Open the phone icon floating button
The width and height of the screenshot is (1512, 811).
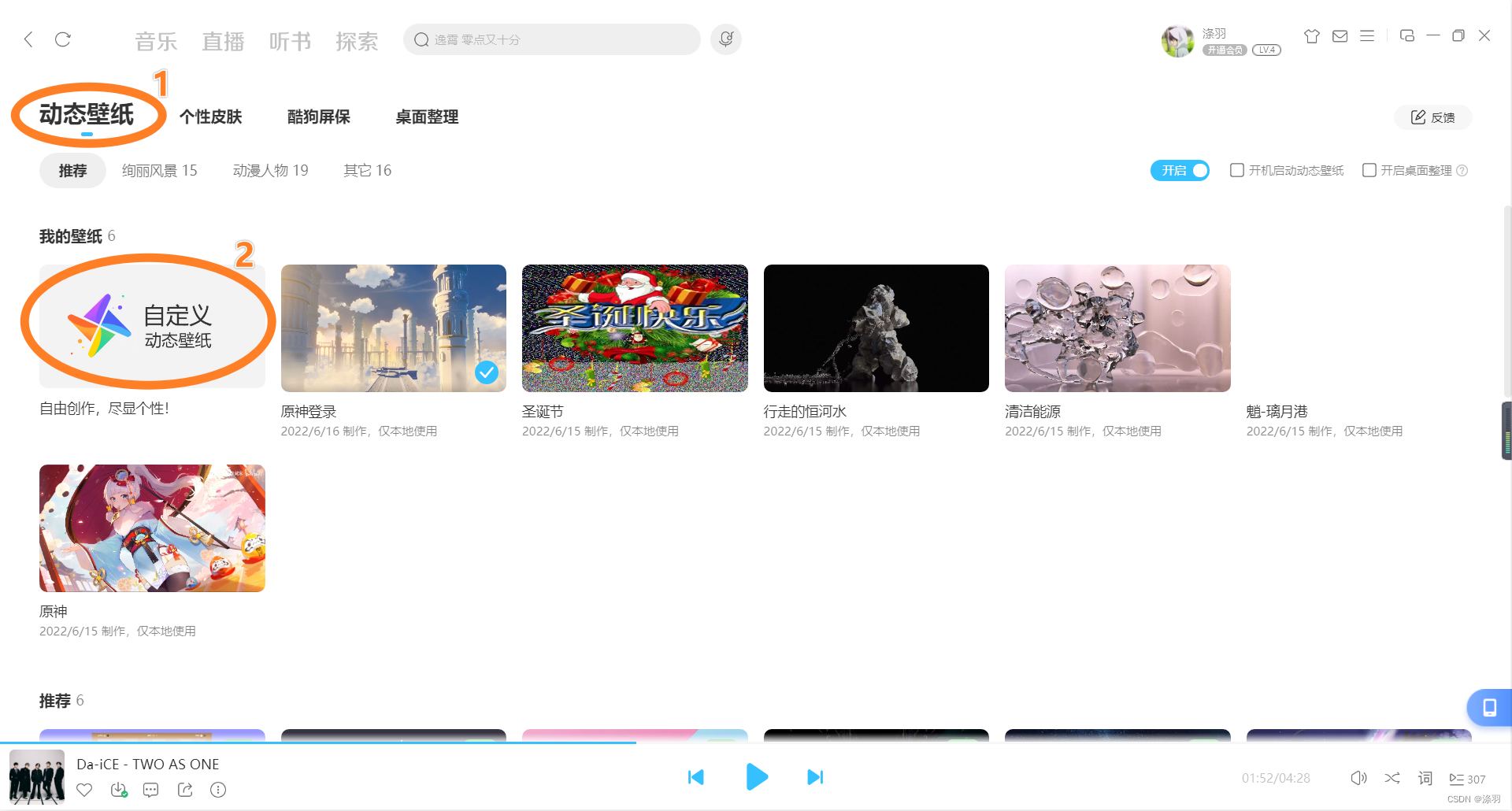click(1489, 707)
